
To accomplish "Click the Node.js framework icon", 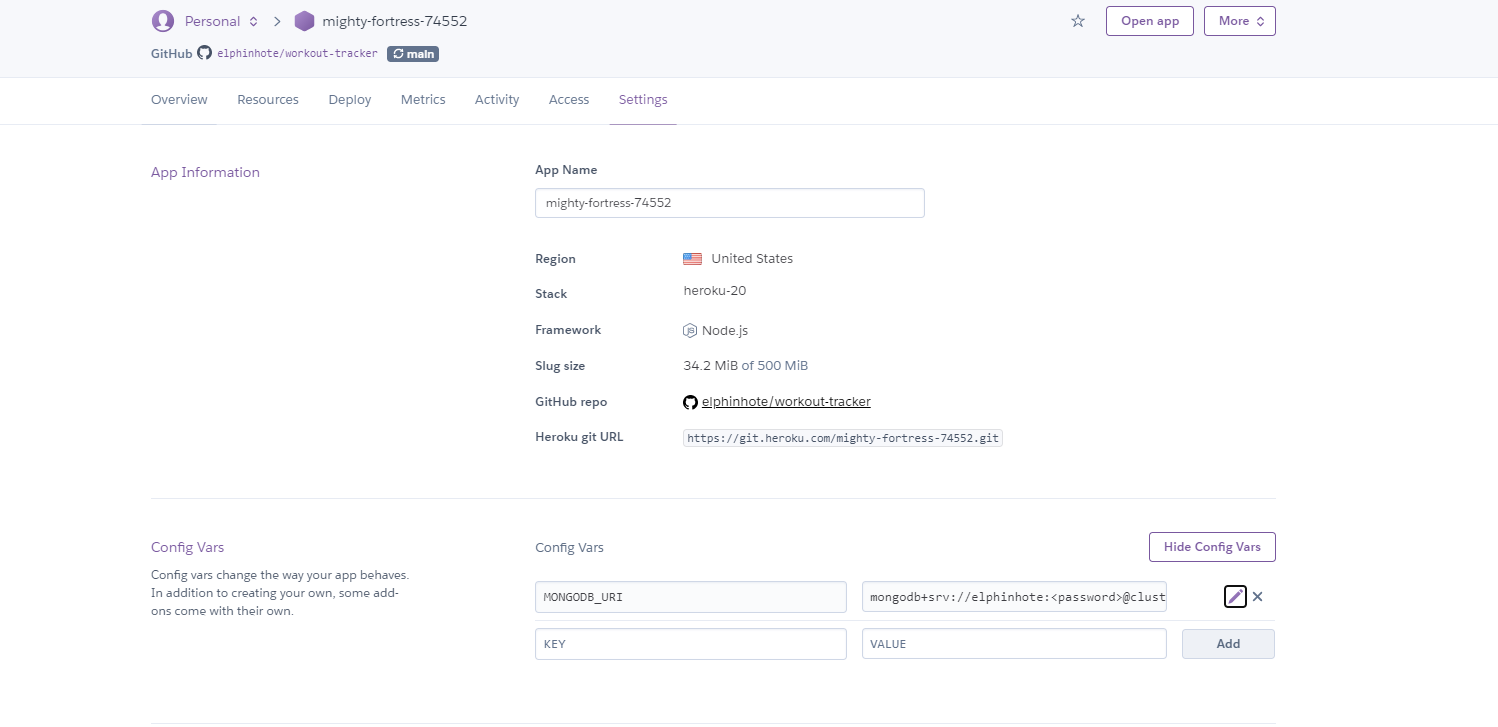I will tap(690, 330).
